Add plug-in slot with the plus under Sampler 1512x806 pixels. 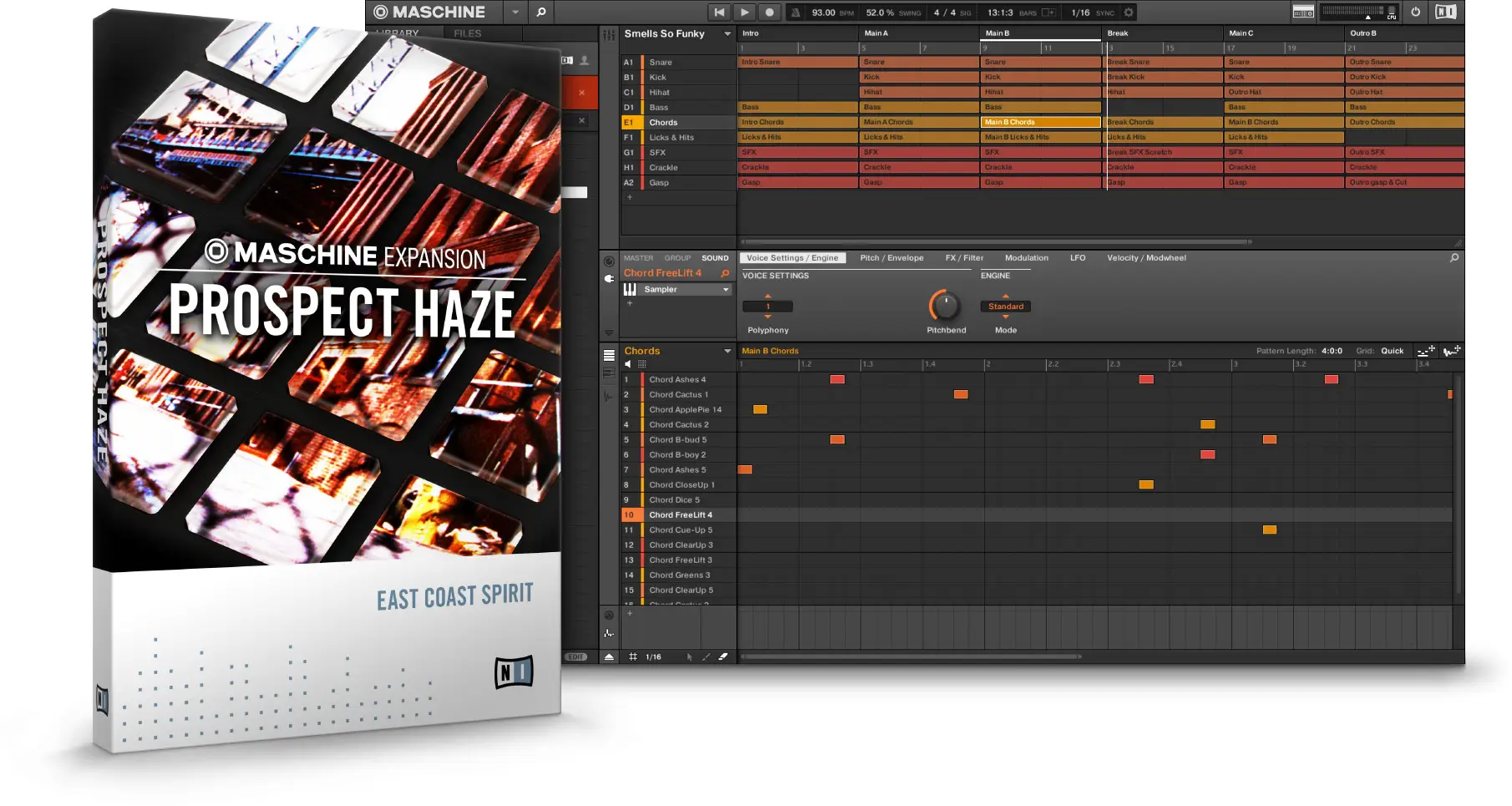tap(630, 304)
